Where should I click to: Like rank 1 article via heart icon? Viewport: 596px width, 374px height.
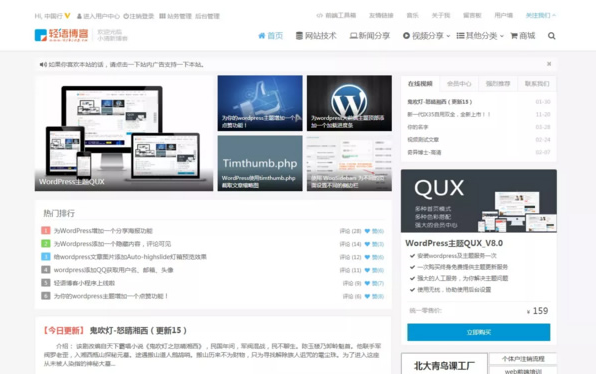[367, 231]
